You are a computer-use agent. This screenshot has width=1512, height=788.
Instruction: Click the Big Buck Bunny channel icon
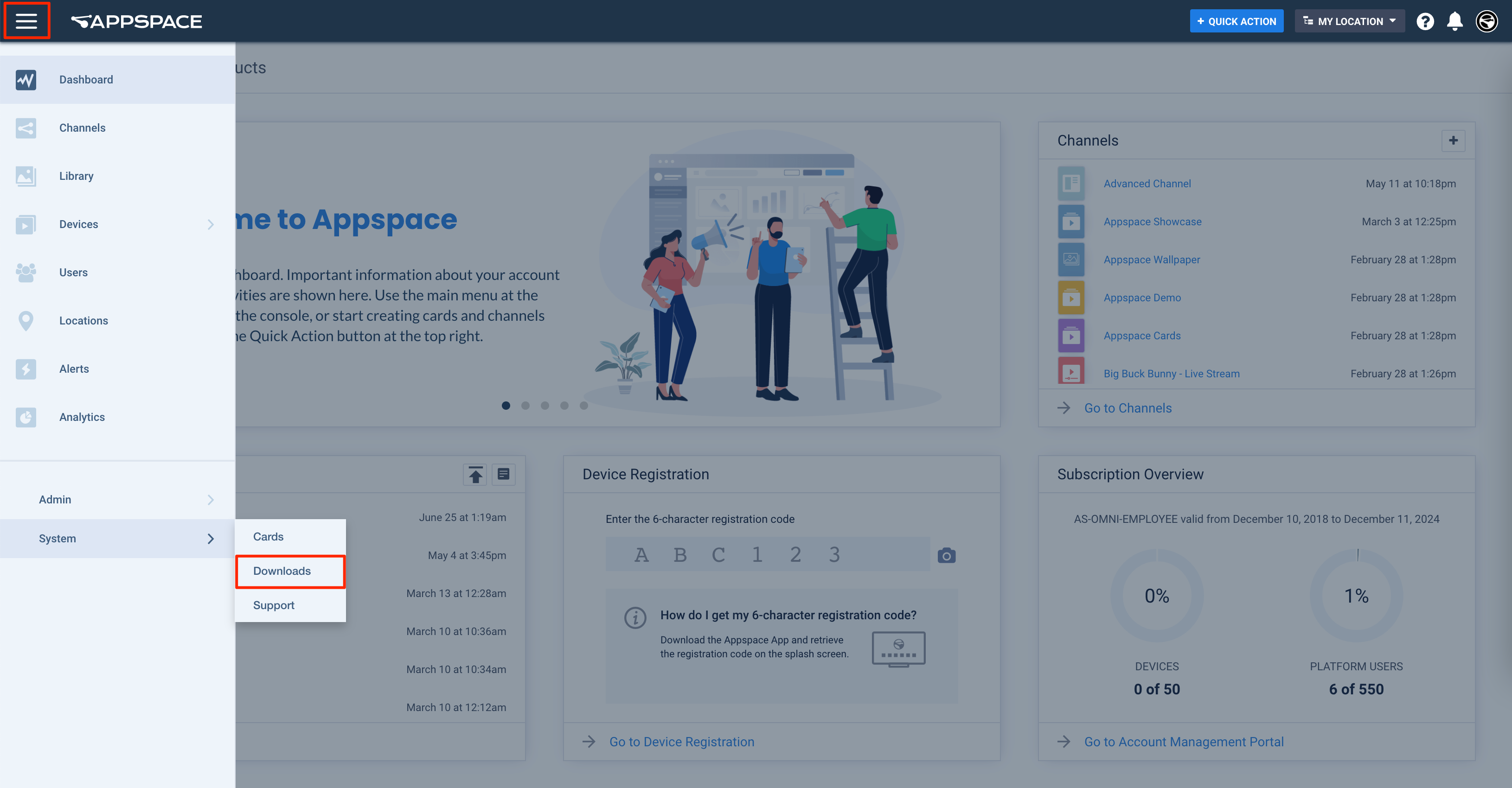[1070, 371]
